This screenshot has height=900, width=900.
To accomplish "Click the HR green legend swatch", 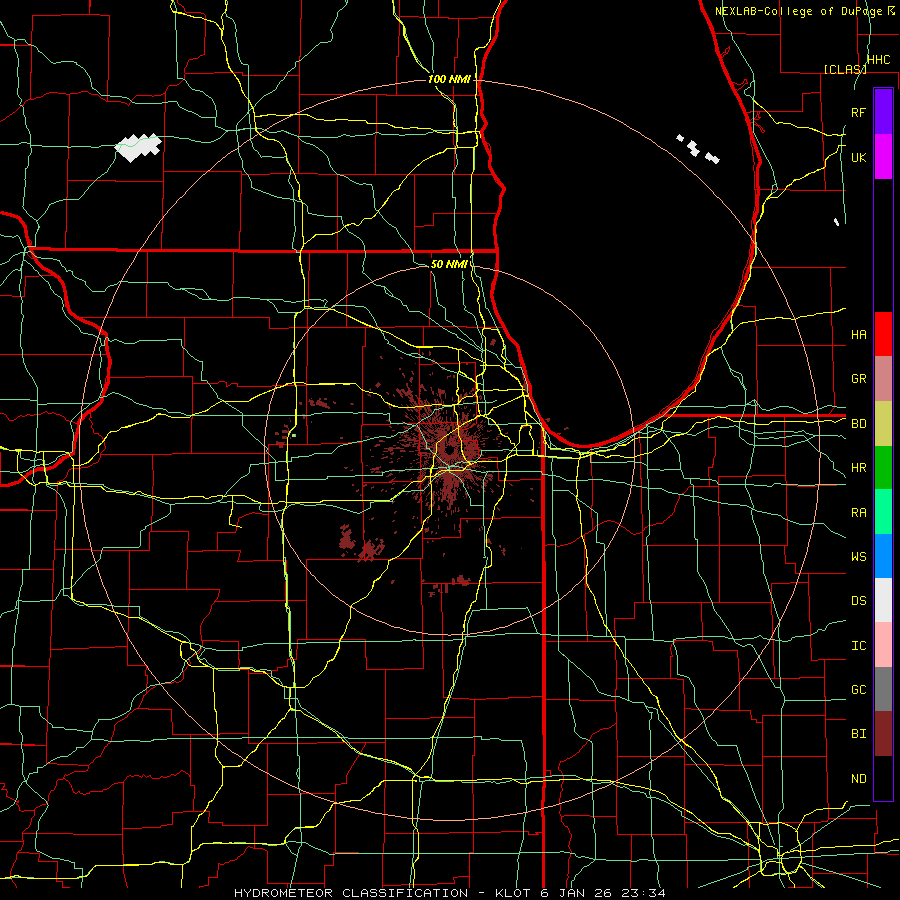I will tap(883, 468).
